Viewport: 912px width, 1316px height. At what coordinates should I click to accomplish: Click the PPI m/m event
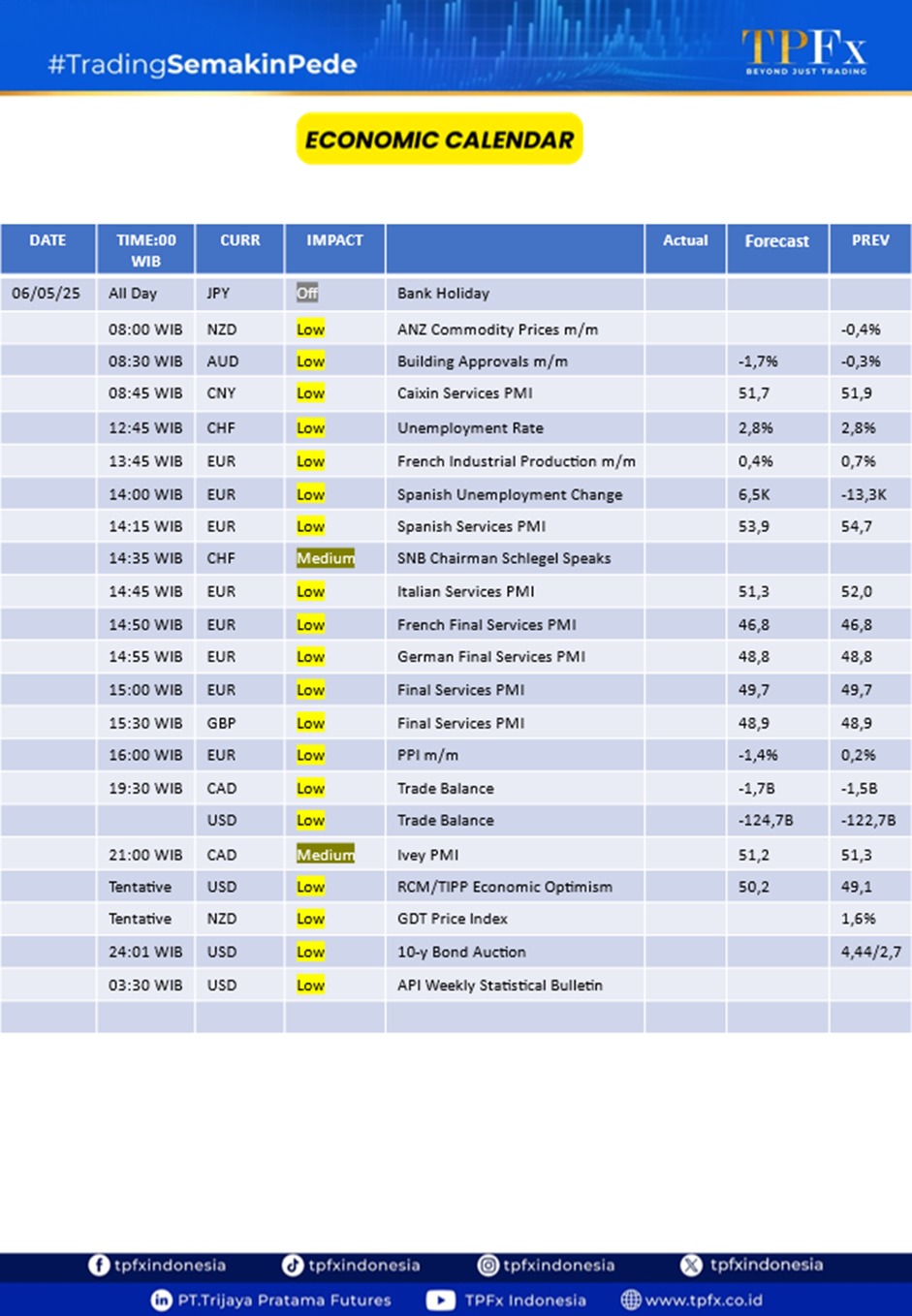click(x=427, y=755)
